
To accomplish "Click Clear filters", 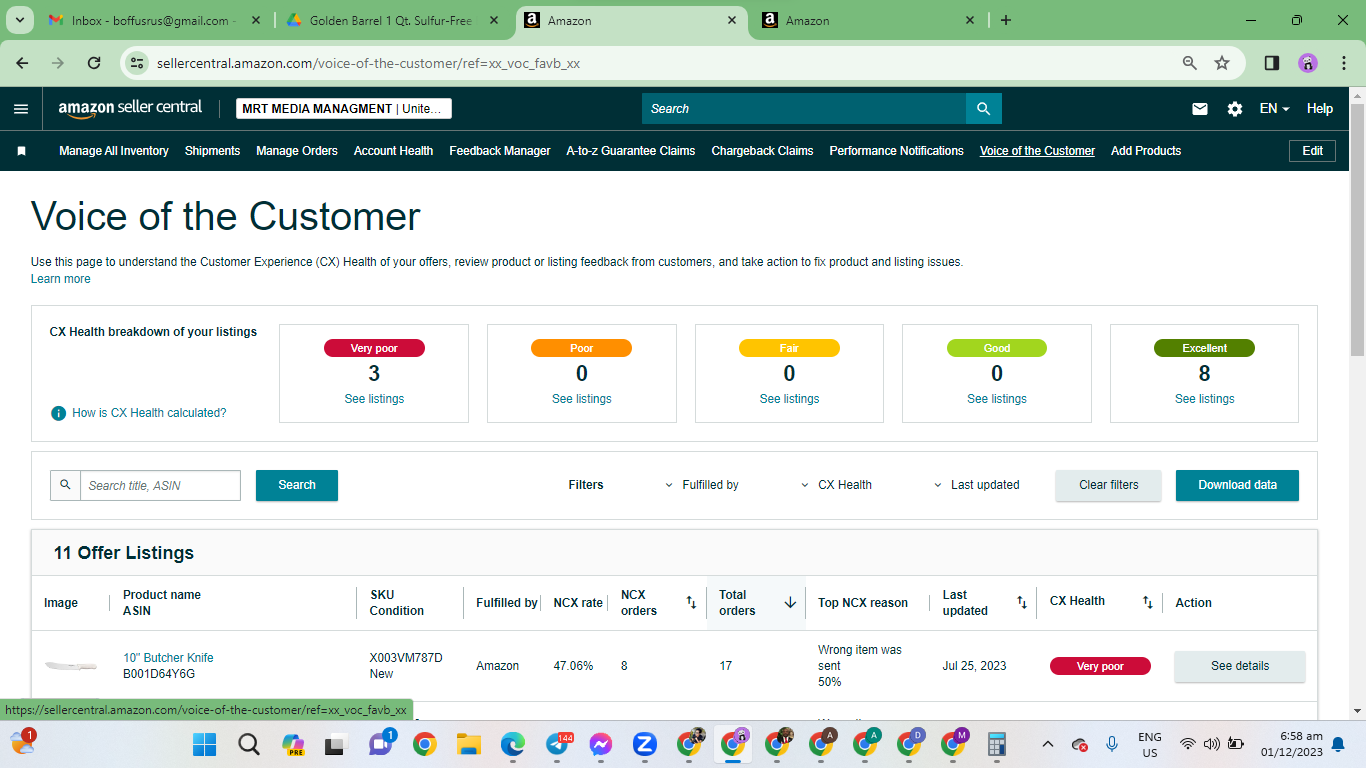I will (1109, 485).
